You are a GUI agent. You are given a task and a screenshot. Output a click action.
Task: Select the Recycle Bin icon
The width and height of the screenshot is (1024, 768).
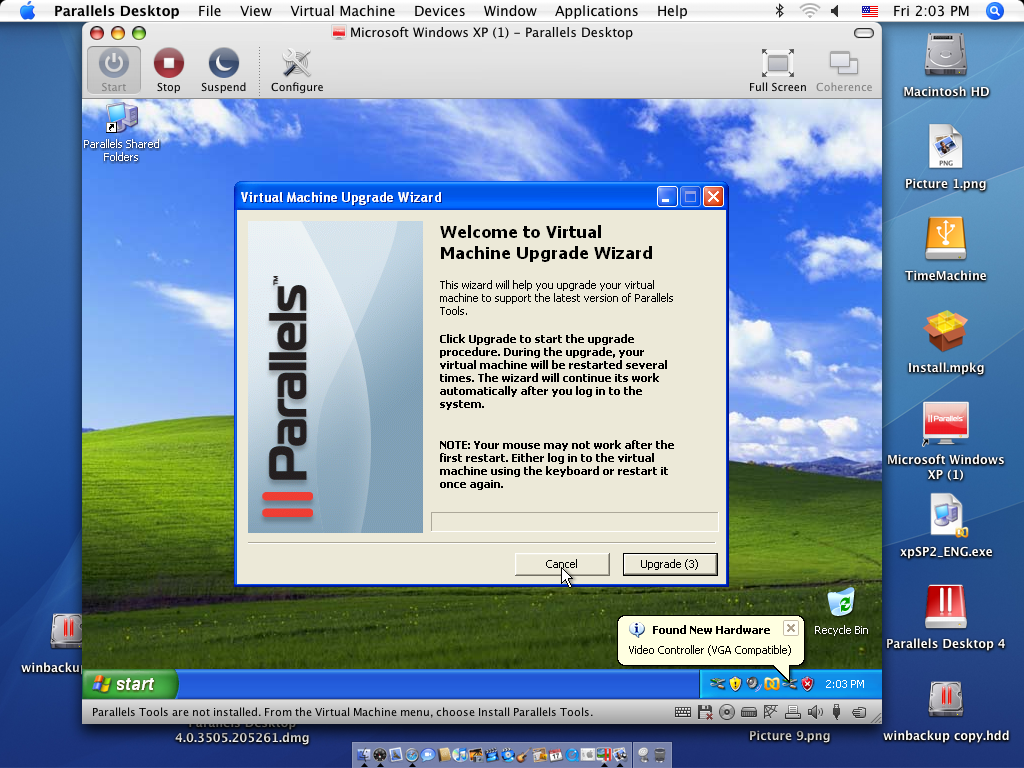[x=841, y=611]
